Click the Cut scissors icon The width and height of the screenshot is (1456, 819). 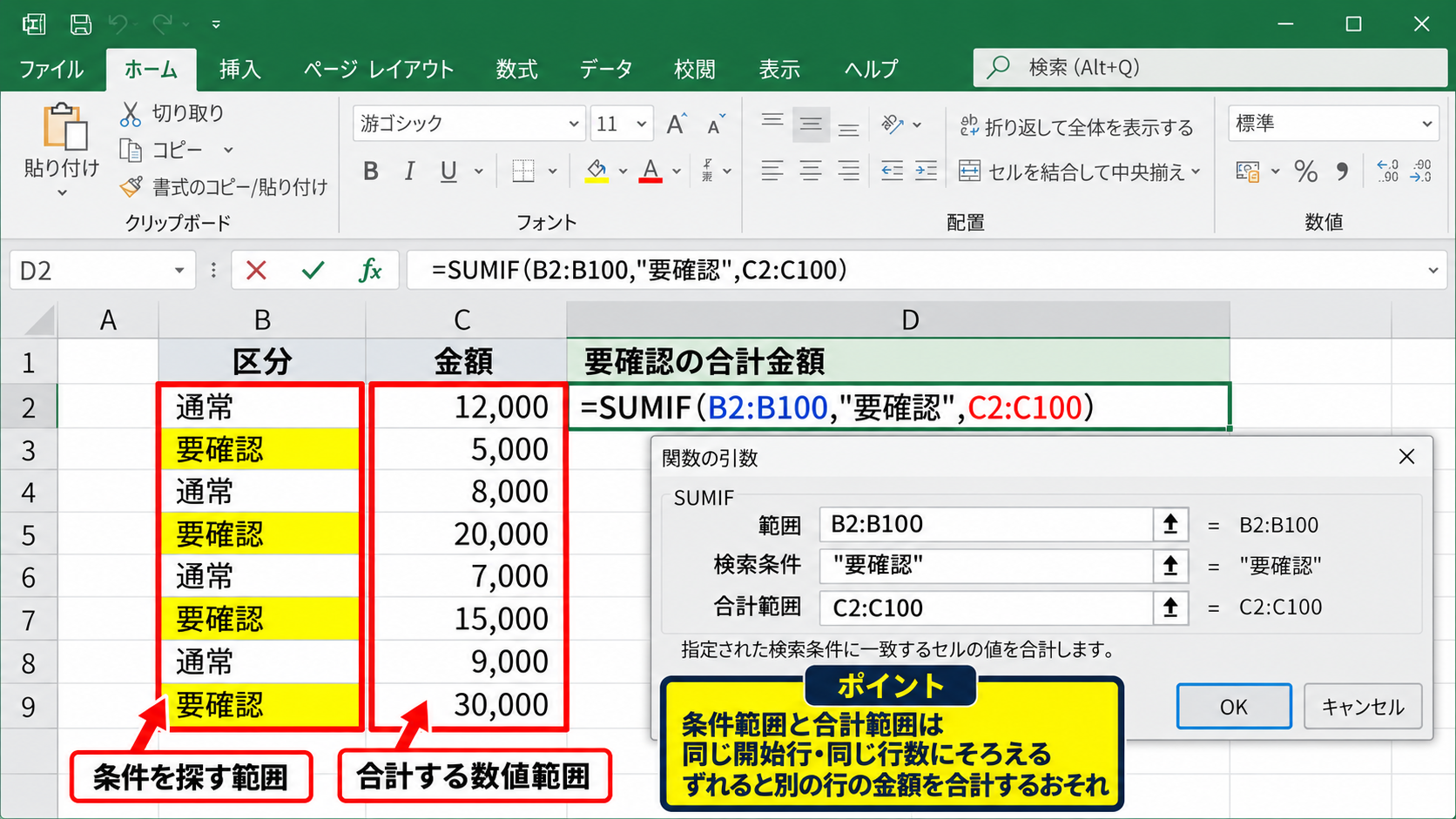[131, 113]
